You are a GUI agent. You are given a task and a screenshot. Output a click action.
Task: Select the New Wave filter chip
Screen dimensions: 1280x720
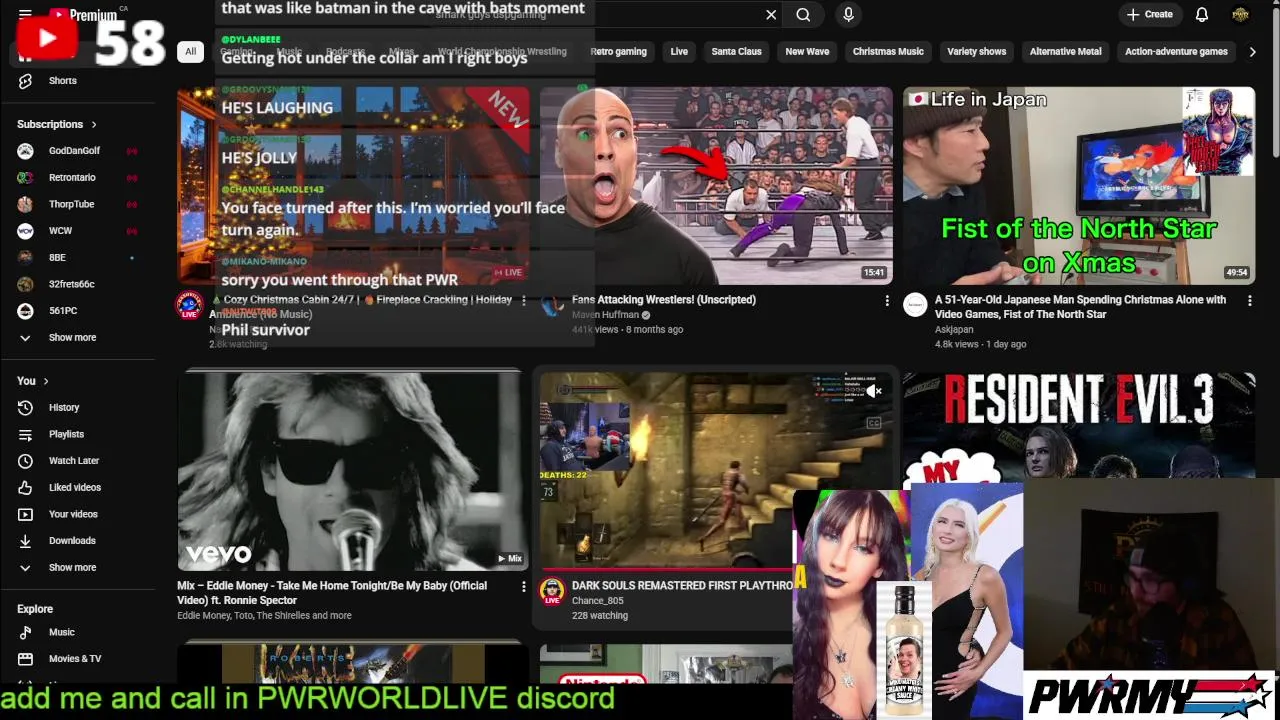coord(807,52)
